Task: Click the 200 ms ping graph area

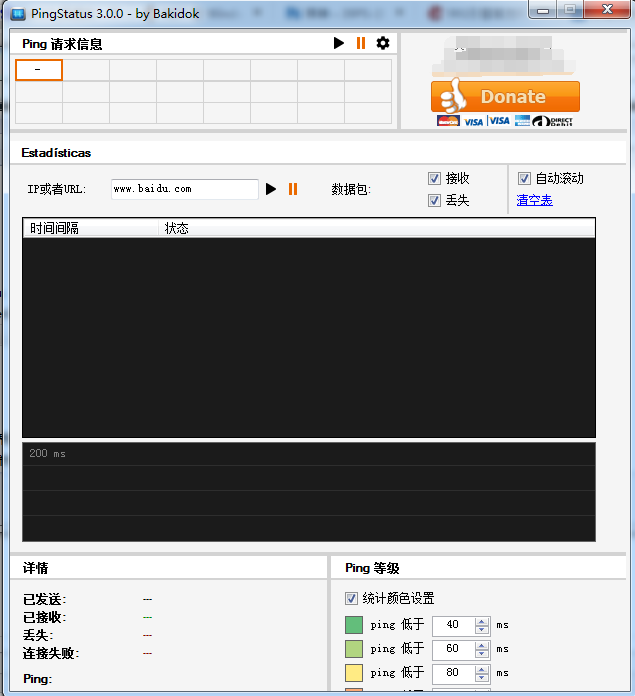Action: click(309, 492)
